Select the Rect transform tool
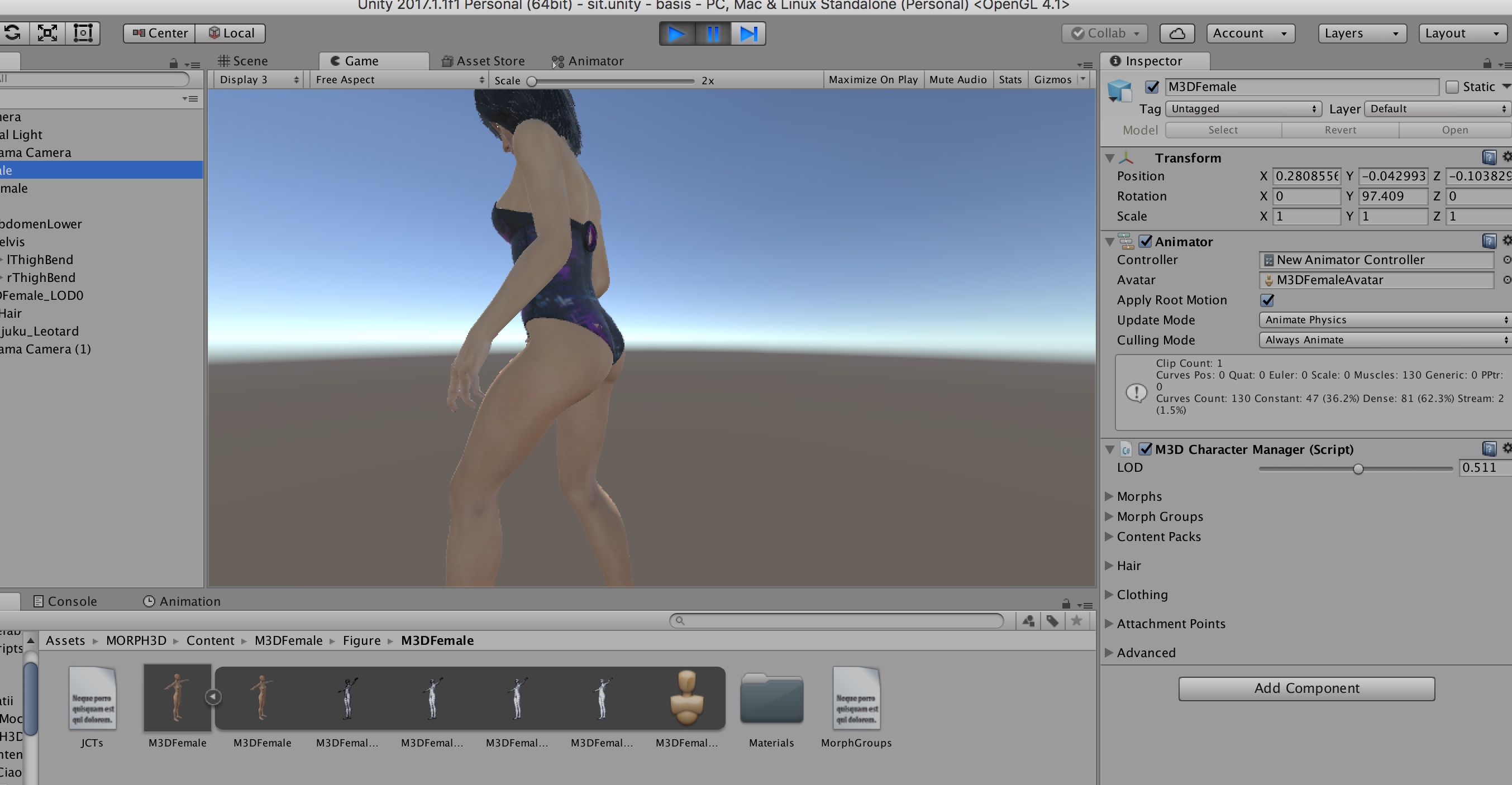The height and width of the screenshot is (785, 1512). pos(83,33)
